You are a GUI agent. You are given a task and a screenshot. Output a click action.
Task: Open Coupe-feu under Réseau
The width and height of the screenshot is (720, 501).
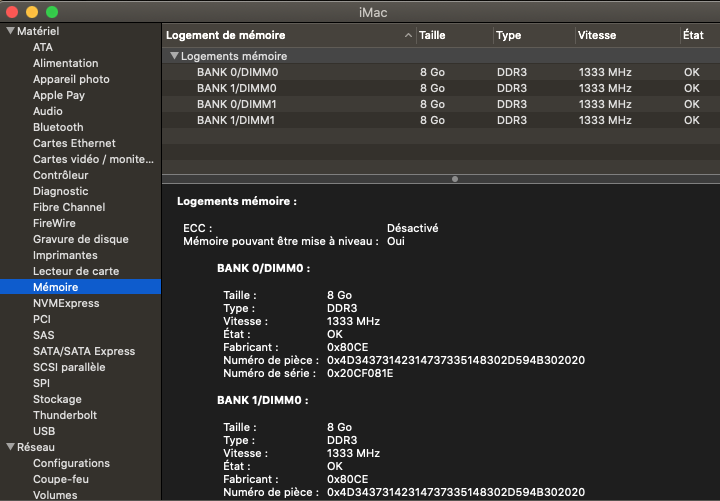pos(61,479)
